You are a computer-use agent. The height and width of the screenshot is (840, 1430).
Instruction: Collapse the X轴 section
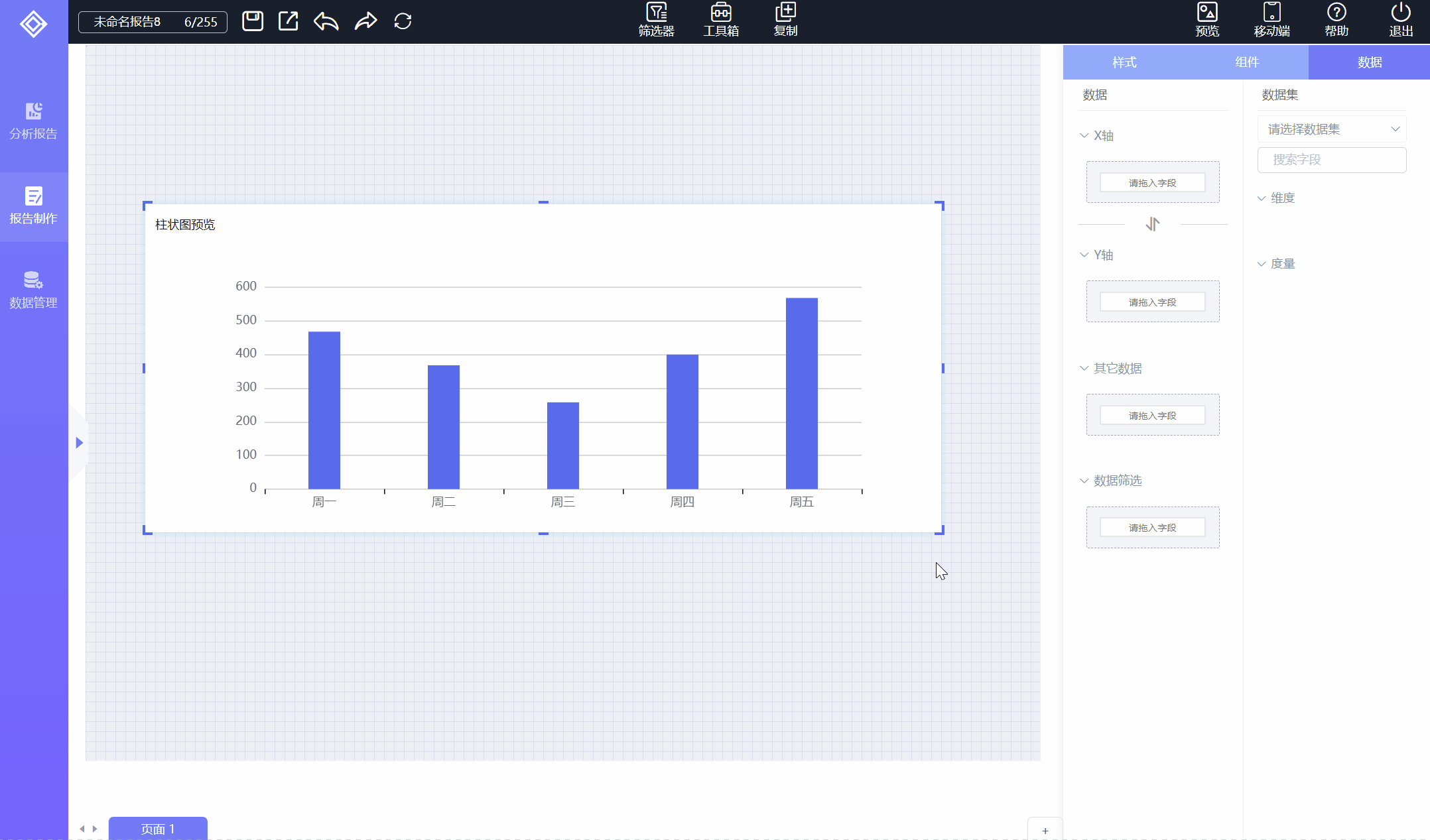pyautogui.click(x=1084, y=136)
